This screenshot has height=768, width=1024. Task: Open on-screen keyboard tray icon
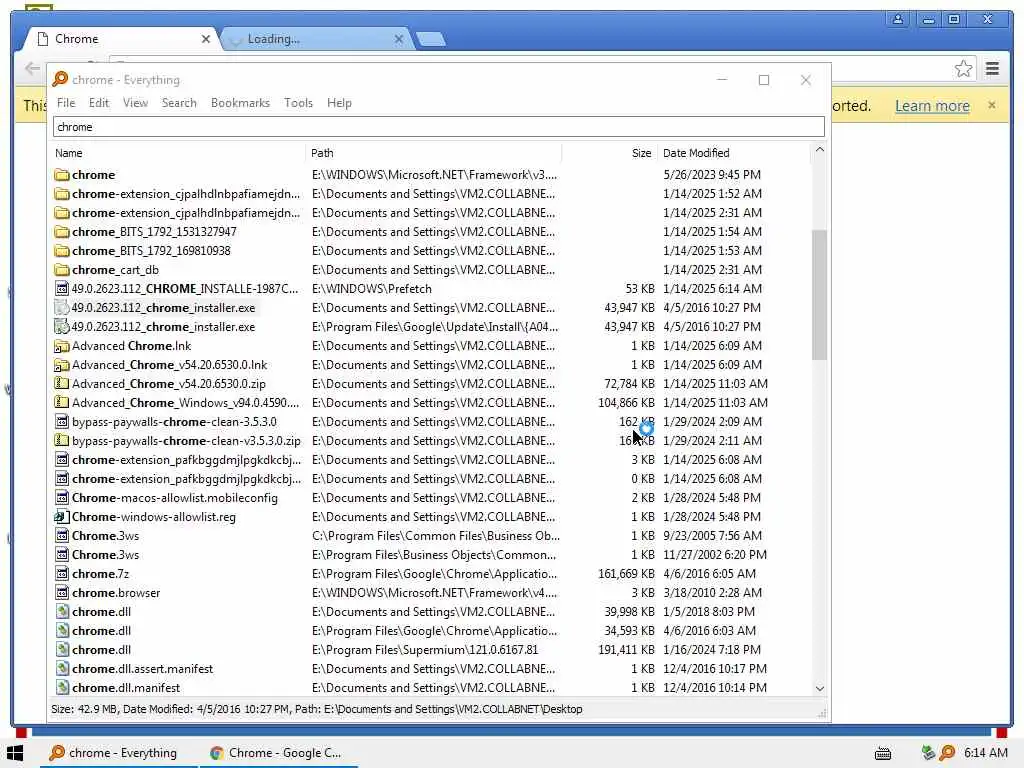point(883,754)
